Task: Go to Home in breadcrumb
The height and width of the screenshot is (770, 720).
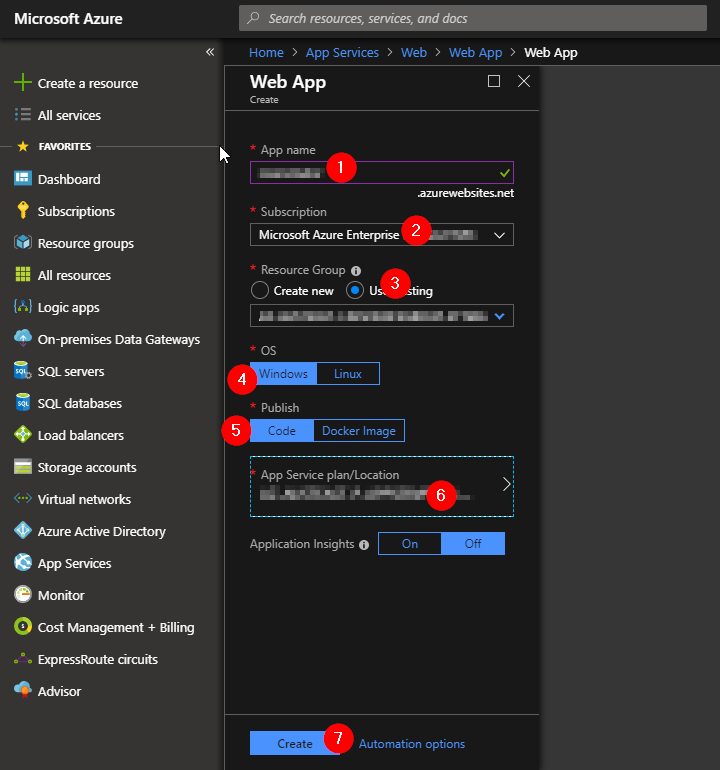Action: coord(266,53)
